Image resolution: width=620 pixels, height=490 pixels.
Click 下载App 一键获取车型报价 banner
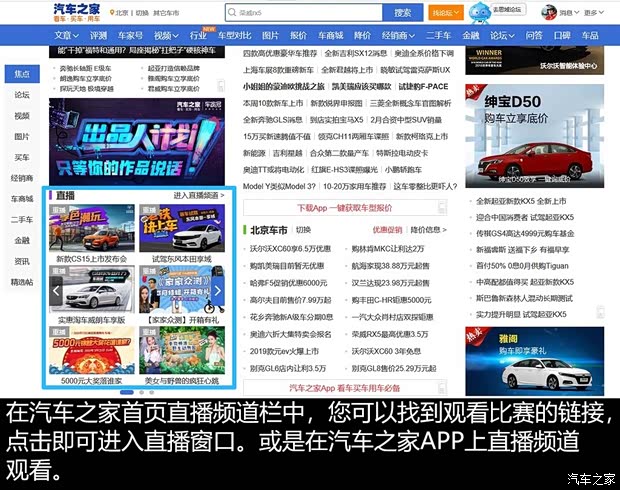(345, 208)
